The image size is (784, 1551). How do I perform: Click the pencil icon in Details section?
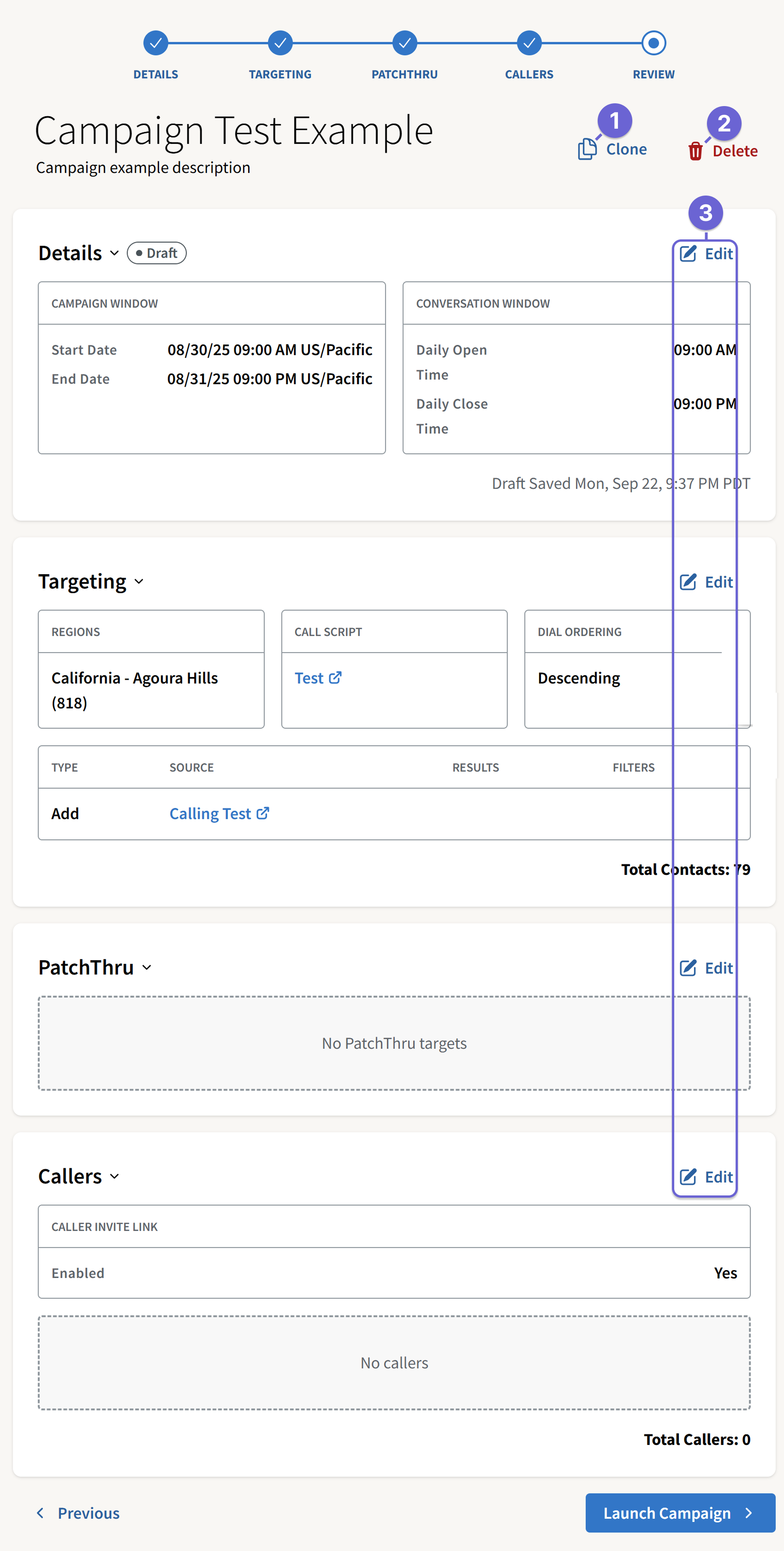click(x=688, y=254)
